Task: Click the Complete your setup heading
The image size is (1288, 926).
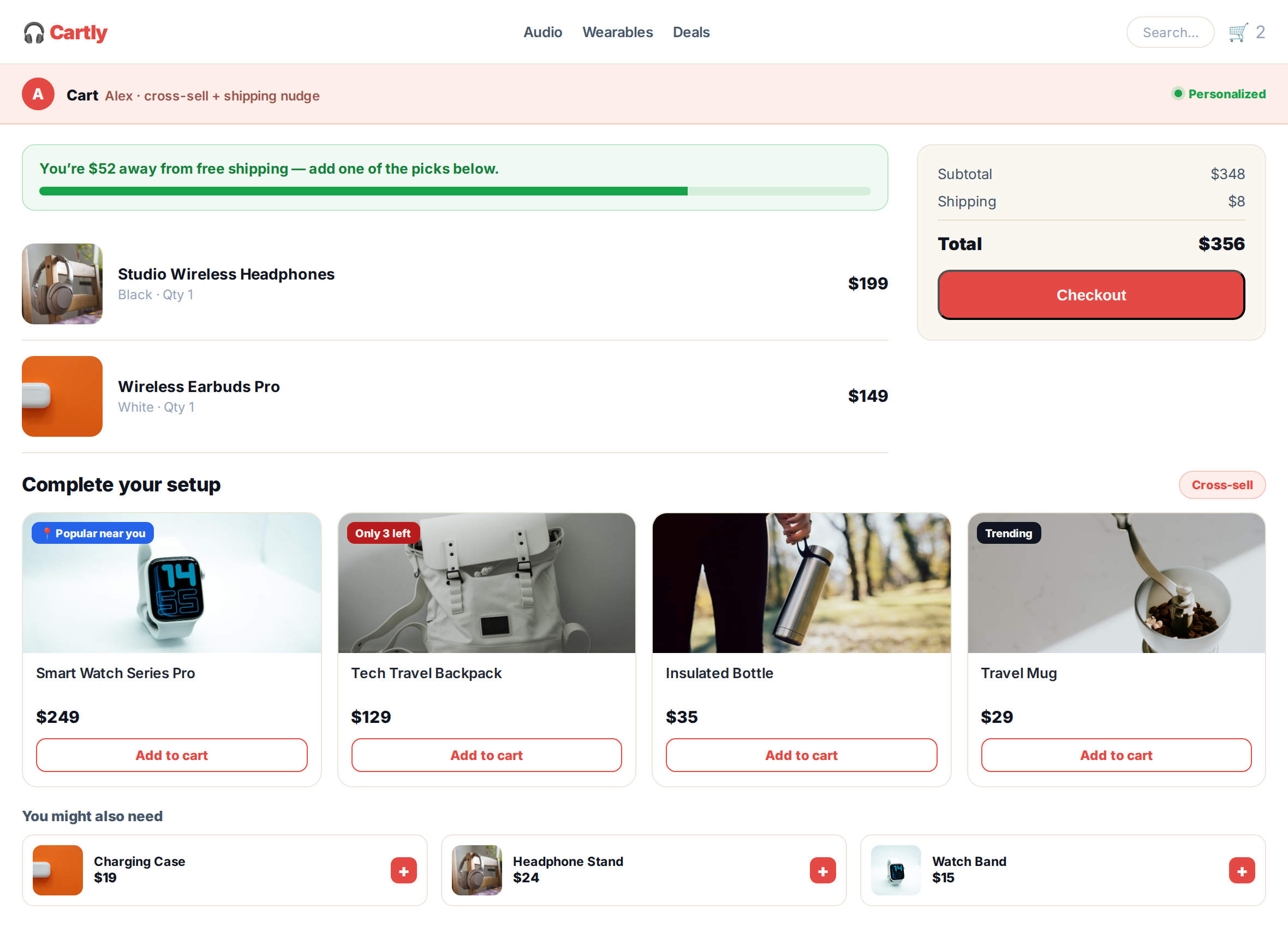Action: pyautogui.click(x=121, y=485)
